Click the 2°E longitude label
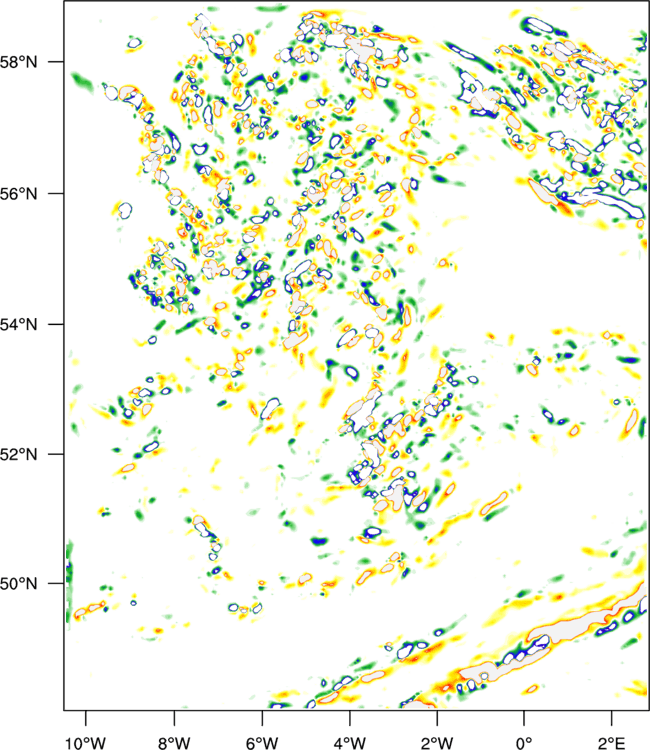 [x=611, y=742]
